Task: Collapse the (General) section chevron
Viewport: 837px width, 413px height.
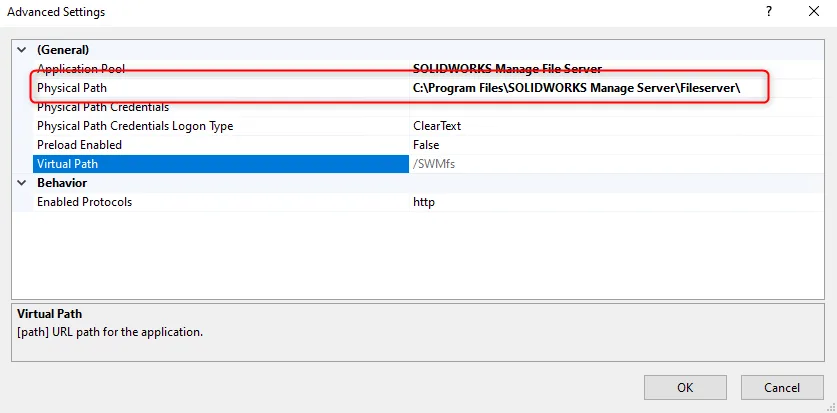Action: 21,50
